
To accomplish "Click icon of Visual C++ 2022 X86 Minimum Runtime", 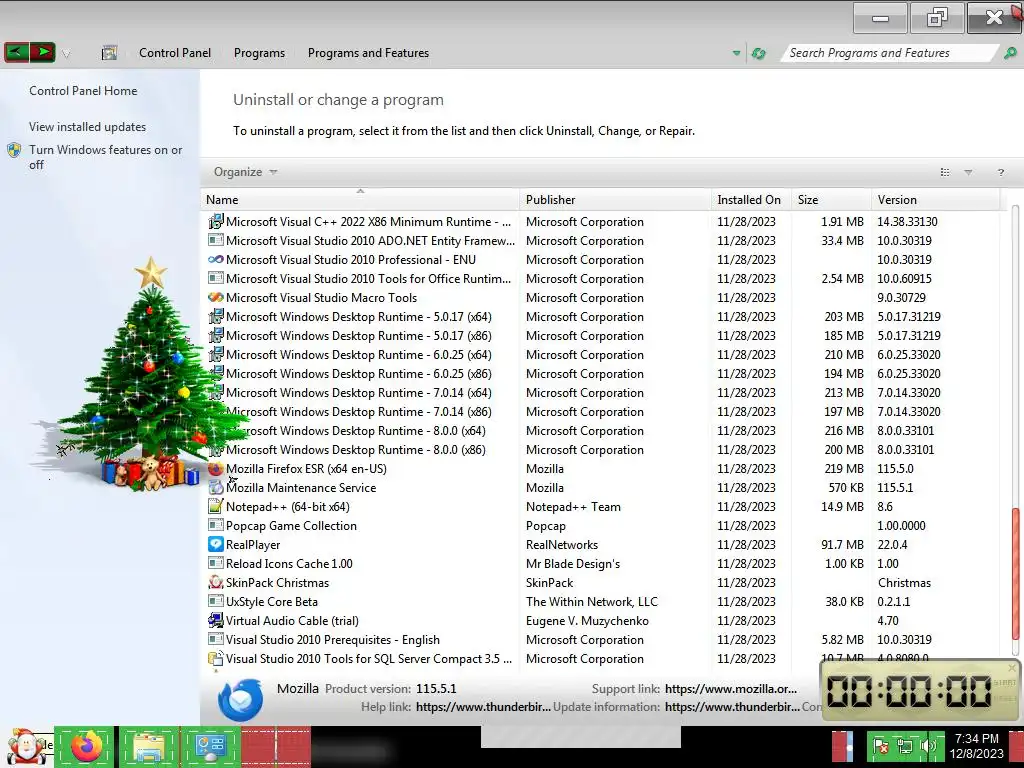I will tap(216, 221).
